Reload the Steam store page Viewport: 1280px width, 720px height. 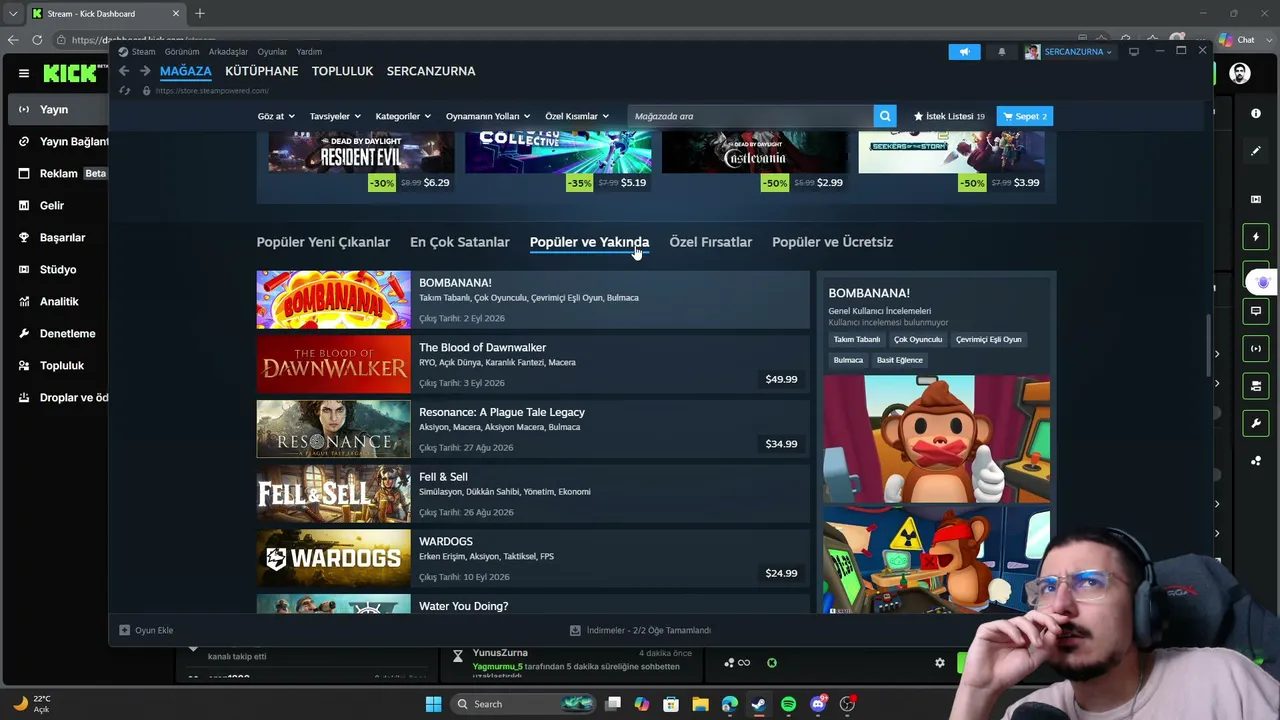point(124,91)
